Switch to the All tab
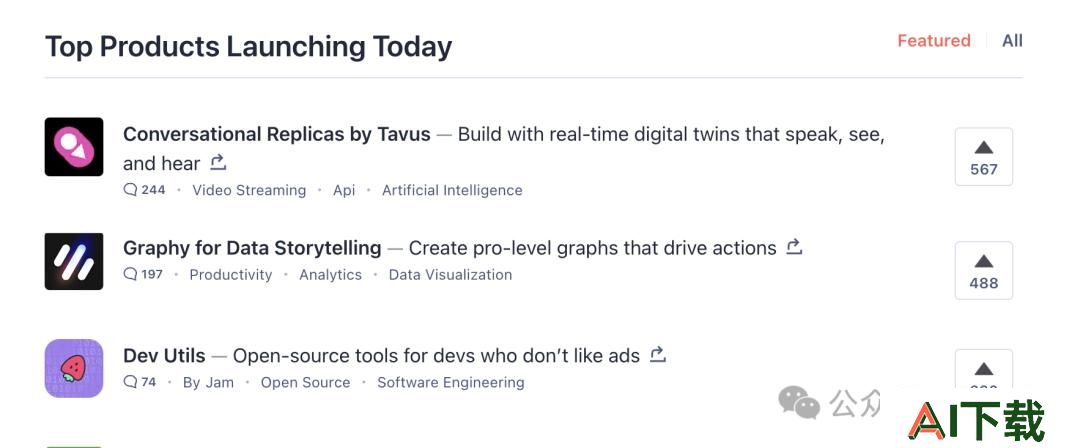The width and height of the screenshot is (1080, 448). (x=1012, y=41)
